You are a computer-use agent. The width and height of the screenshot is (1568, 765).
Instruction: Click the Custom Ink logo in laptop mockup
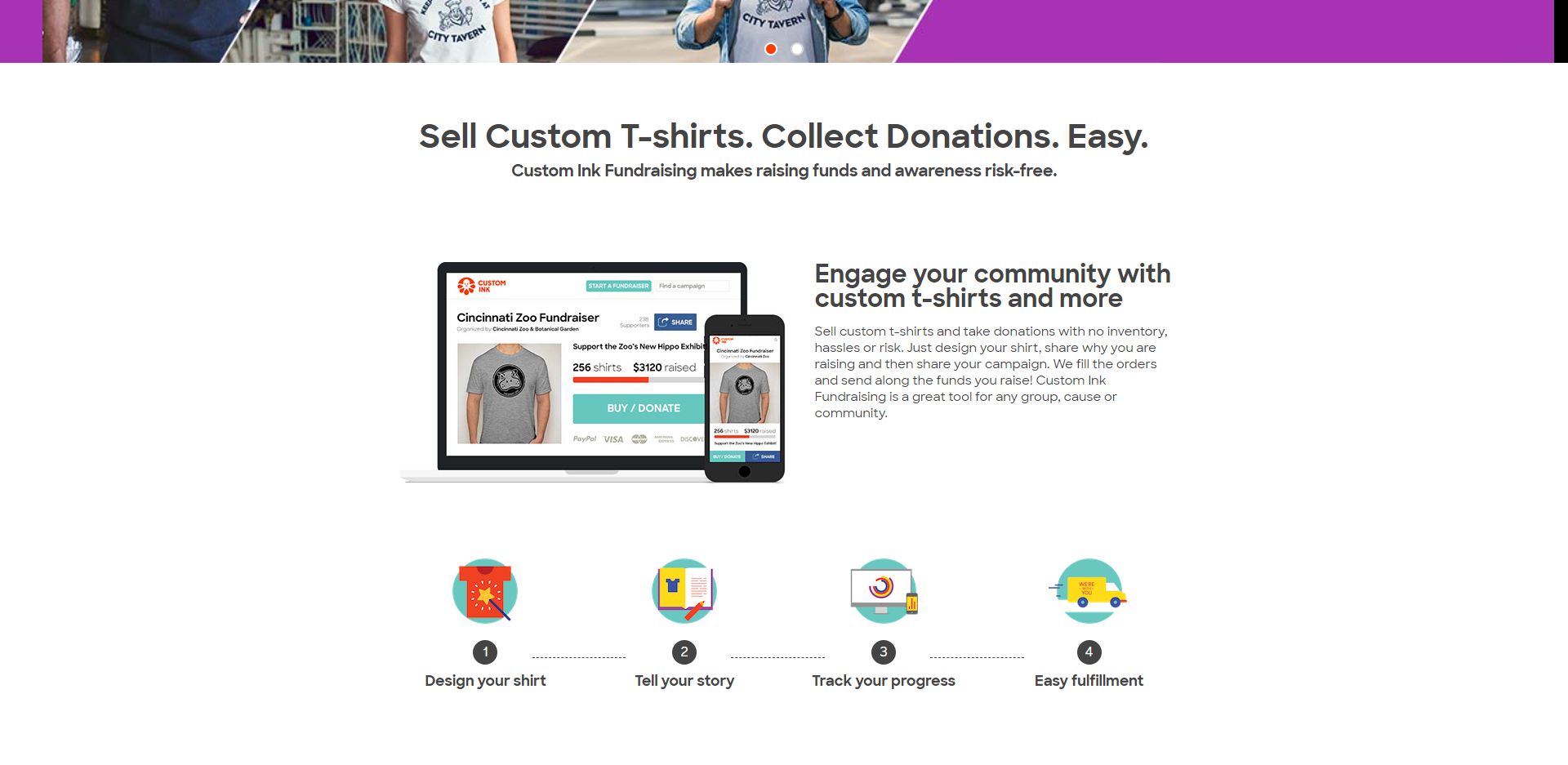482,286
